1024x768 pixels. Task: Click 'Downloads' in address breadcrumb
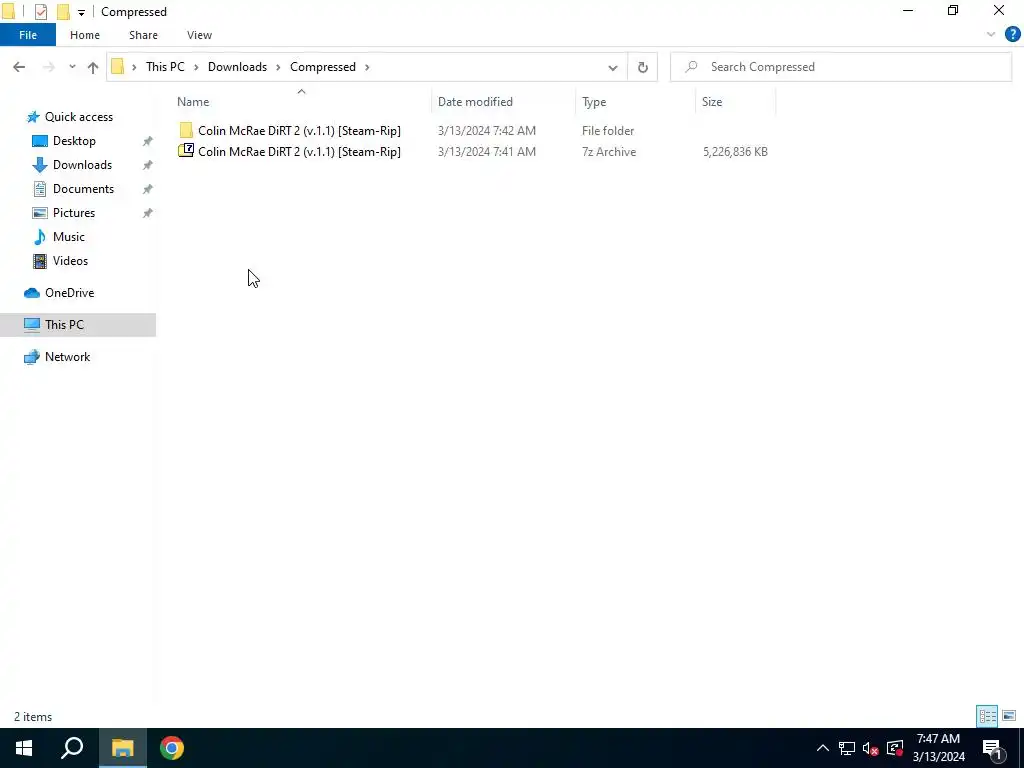click(x=237, y=67)
